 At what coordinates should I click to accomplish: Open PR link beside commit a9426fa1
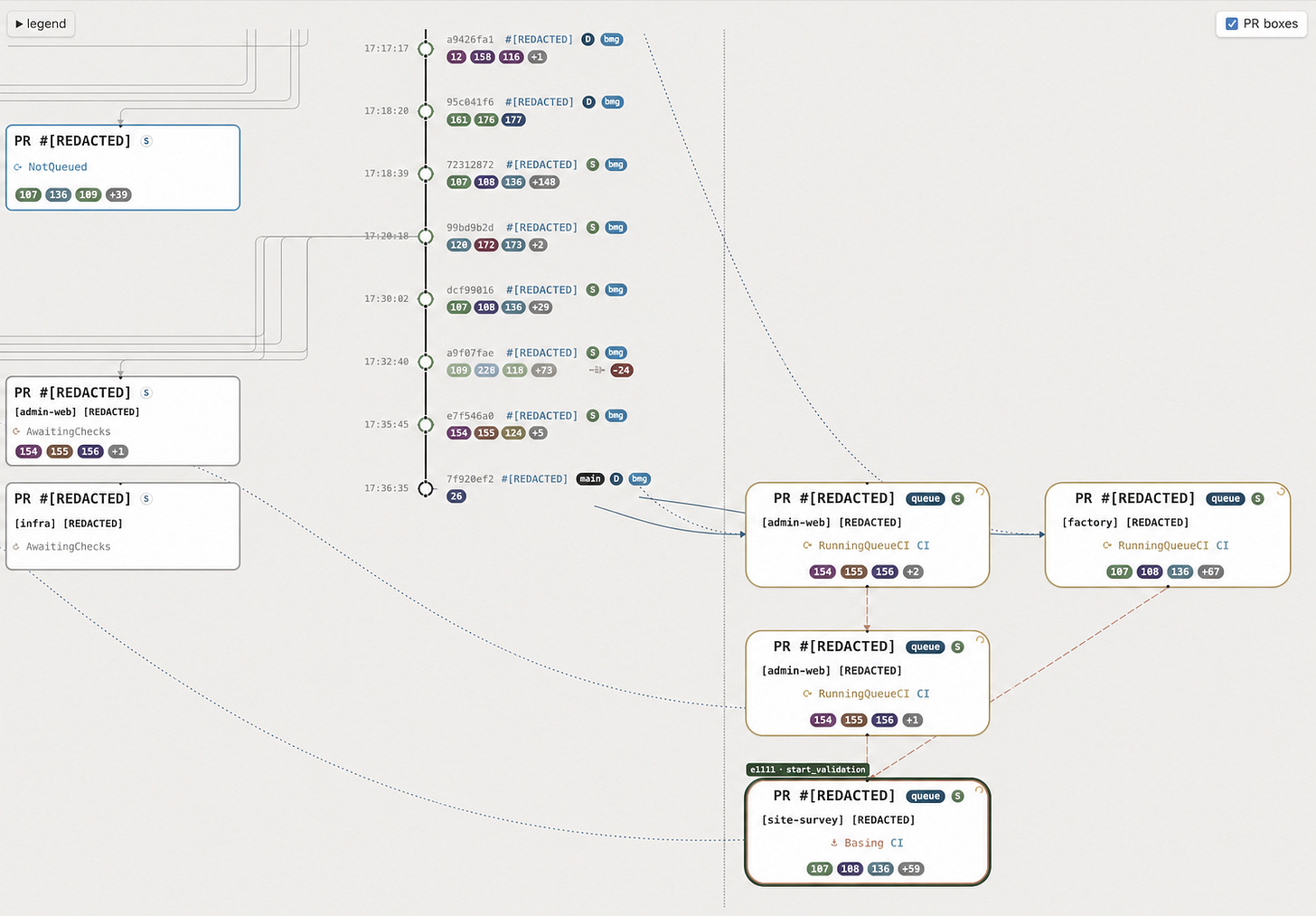pos(539,40)
